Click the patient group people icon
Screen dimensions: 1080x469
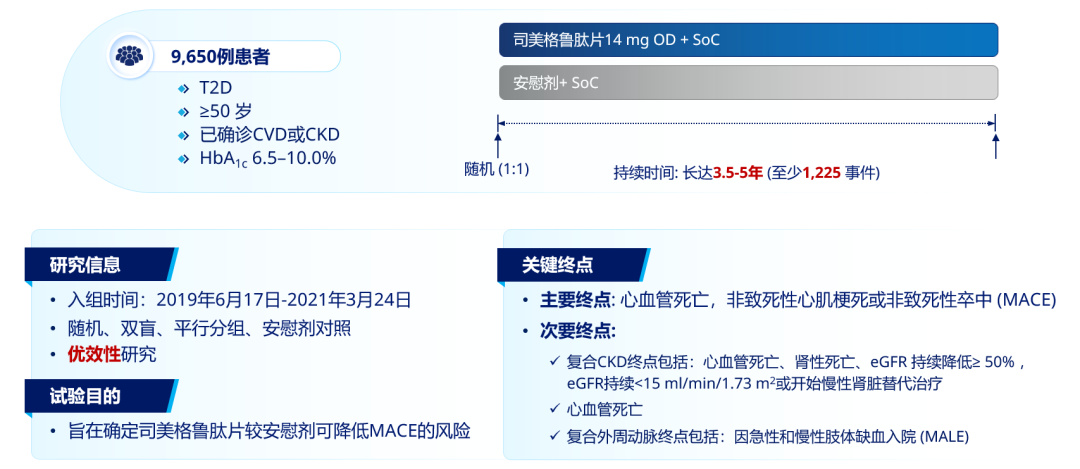click(129, 57)
